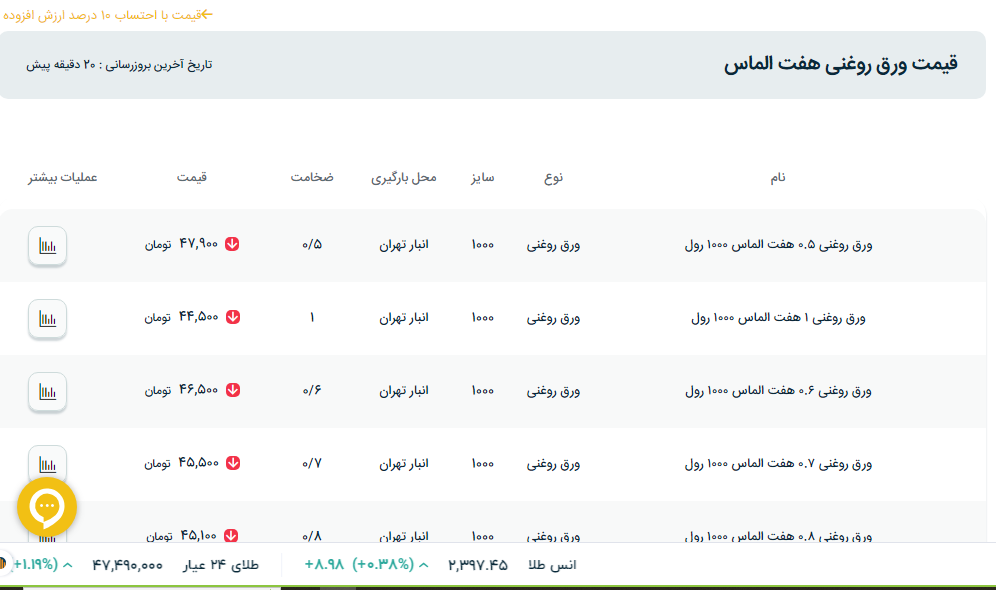The width and height of the screenshot is (996, 590).
Task: Expand the chevron next to طلای ۲۴ عیار change
Action: [x=68, y=565]
